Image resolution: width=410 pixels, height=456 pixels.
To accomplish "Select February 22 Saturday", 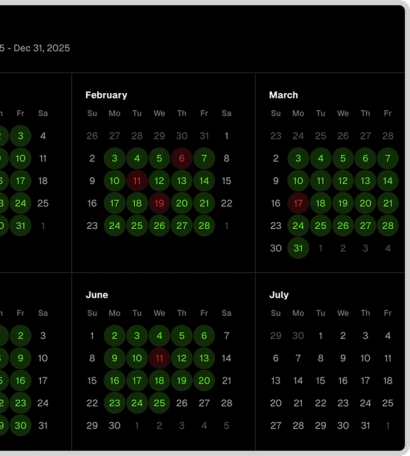I will coord(226,203).
